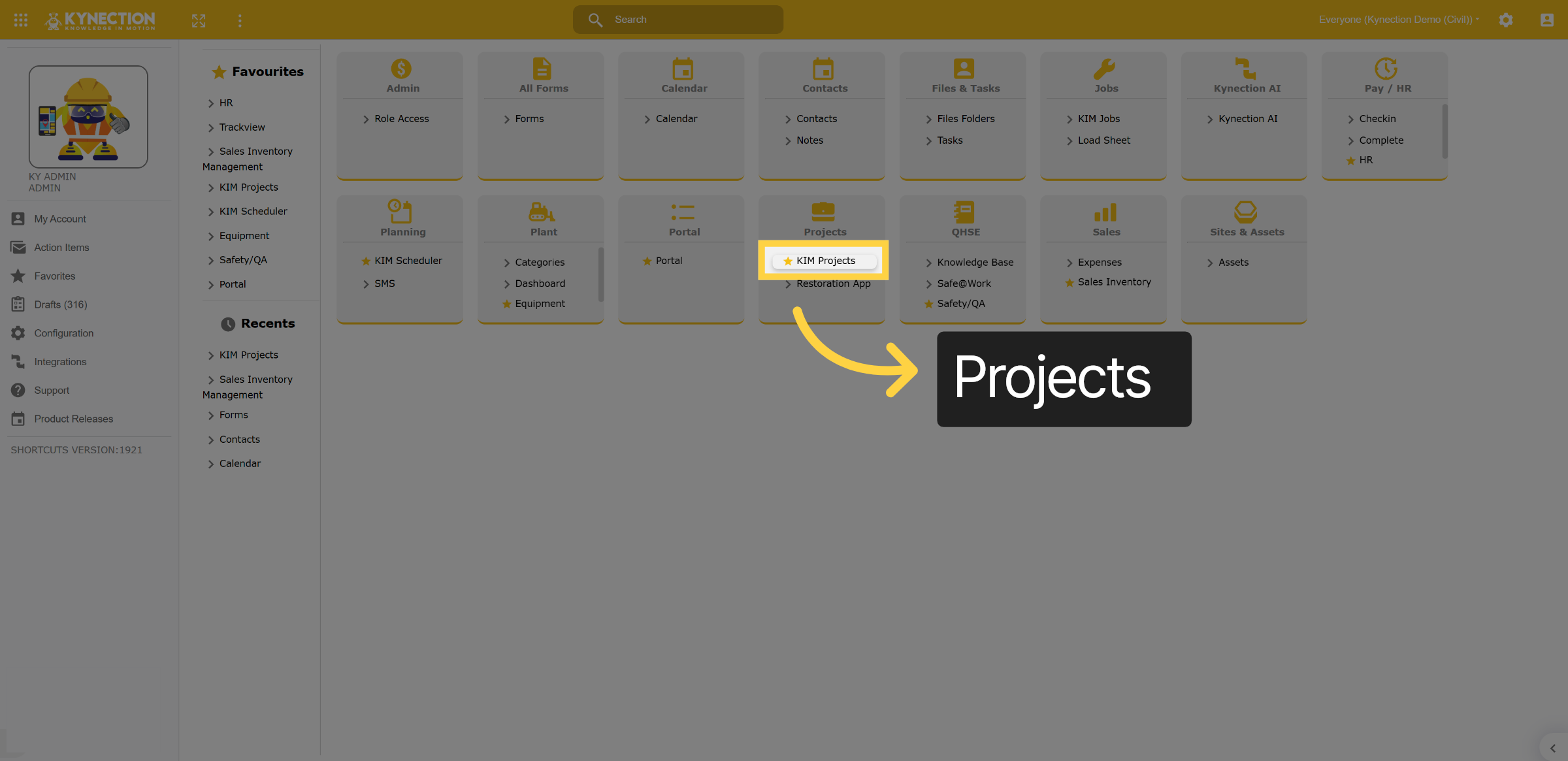
Task: Click the Plant tile scrollbar
Action: (600, 274)
